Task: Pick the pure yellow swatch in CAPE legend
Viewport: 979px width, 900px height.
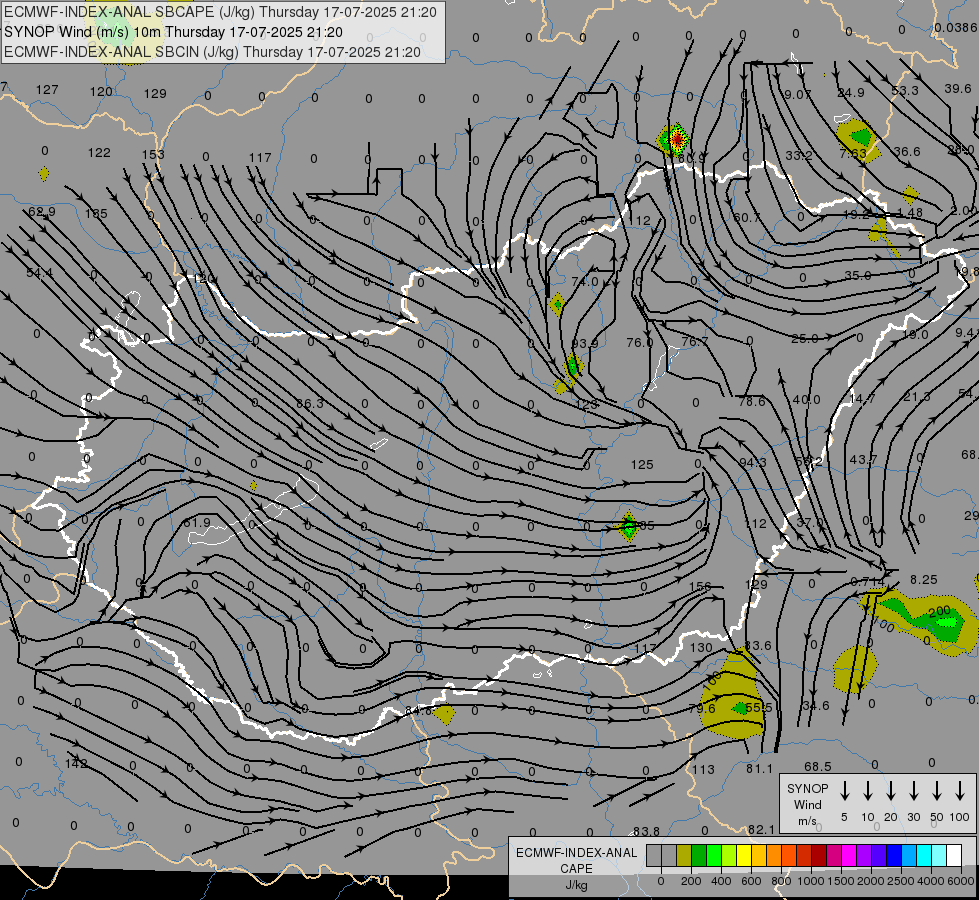Action: pyautogui.click(x=744, y=855)
